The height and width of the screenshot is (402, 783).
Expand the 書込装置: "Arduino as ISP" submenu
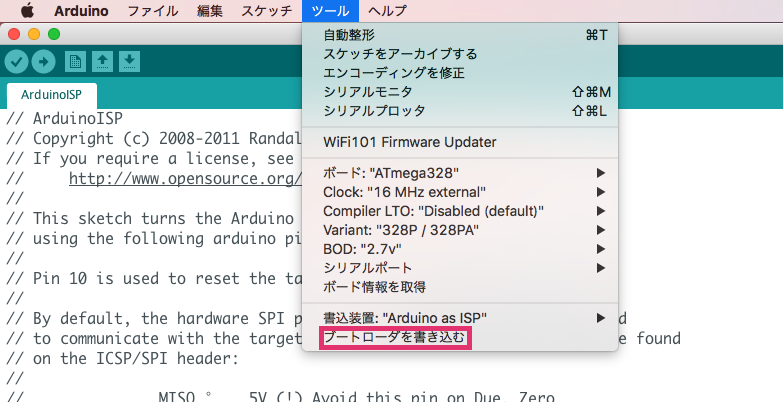click(460, 318)
